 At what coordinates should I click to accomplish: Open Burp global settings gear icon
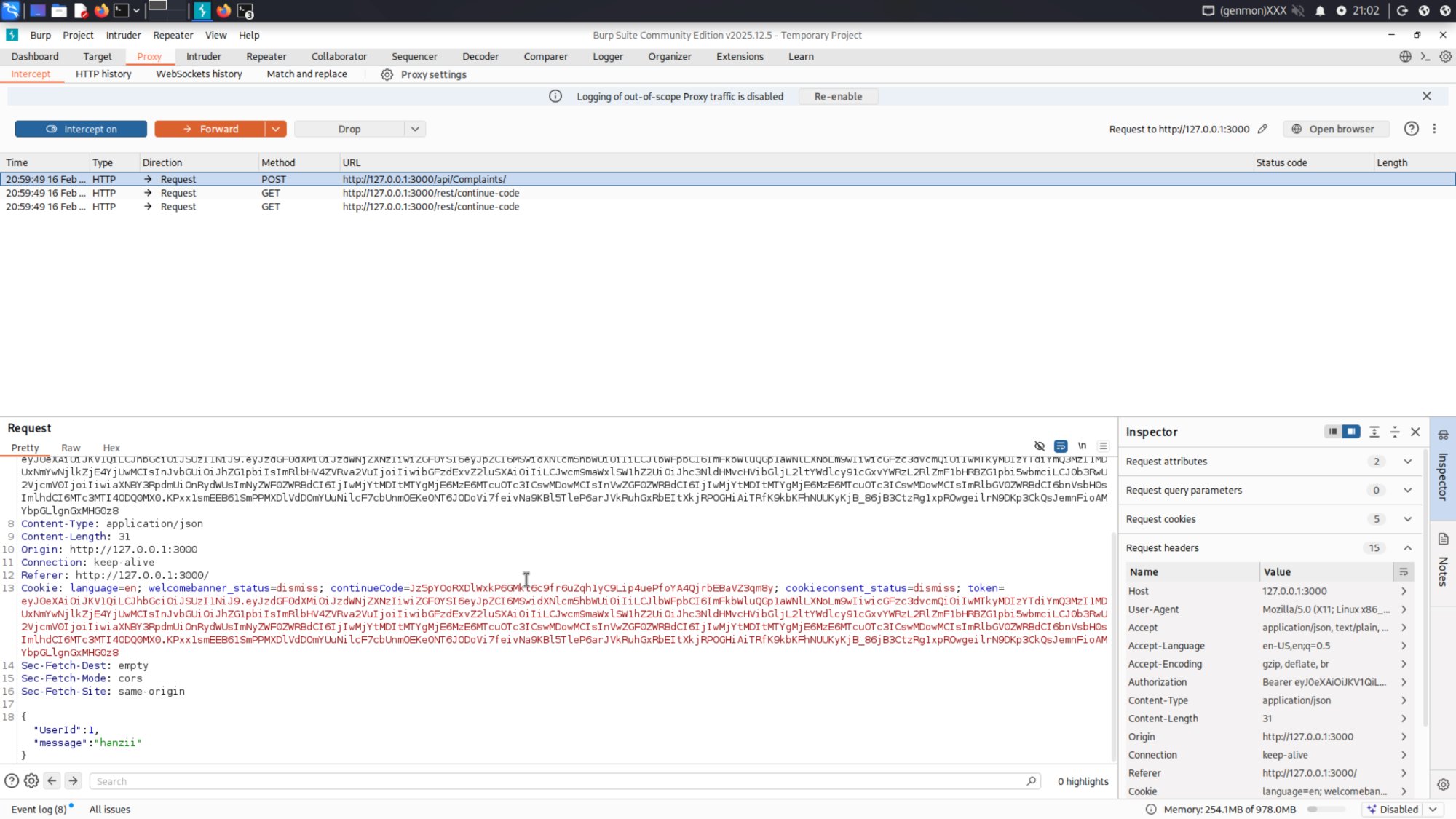click(1445, 56)
